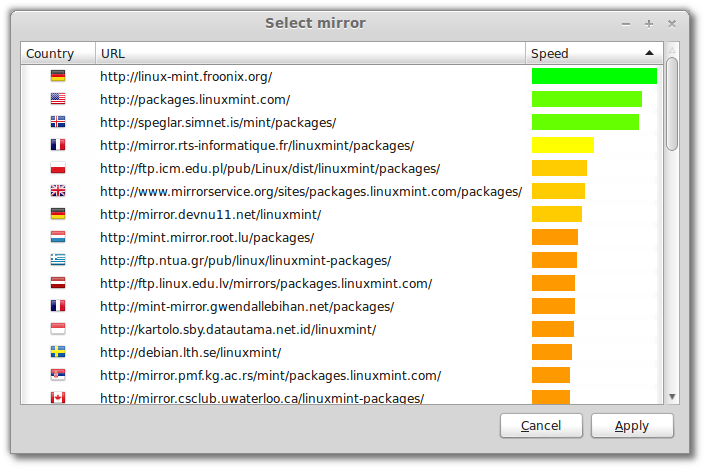Click the Polish flag beside ftp.icm.edu.pl
The image size is (706, 470).
click(58, 167)
